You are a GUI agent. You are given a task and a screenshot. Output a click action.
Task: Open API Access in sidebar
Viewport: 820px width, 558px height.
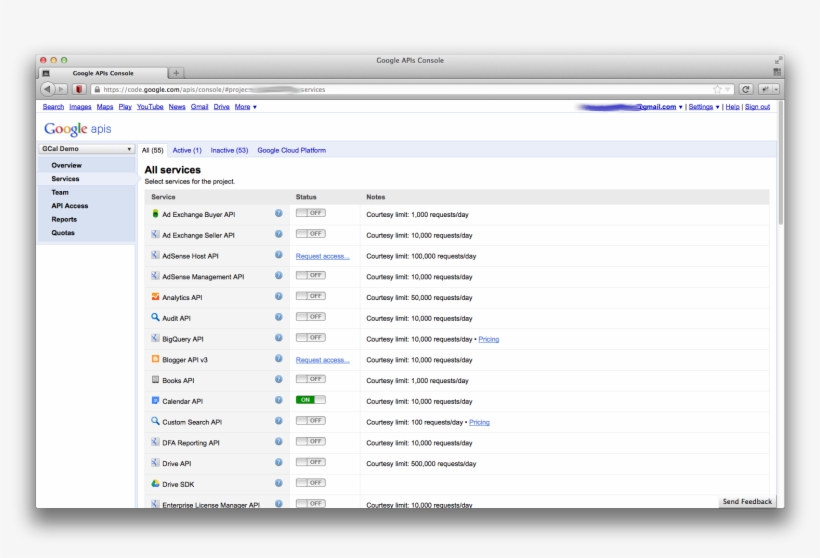(x=70, y=206)
